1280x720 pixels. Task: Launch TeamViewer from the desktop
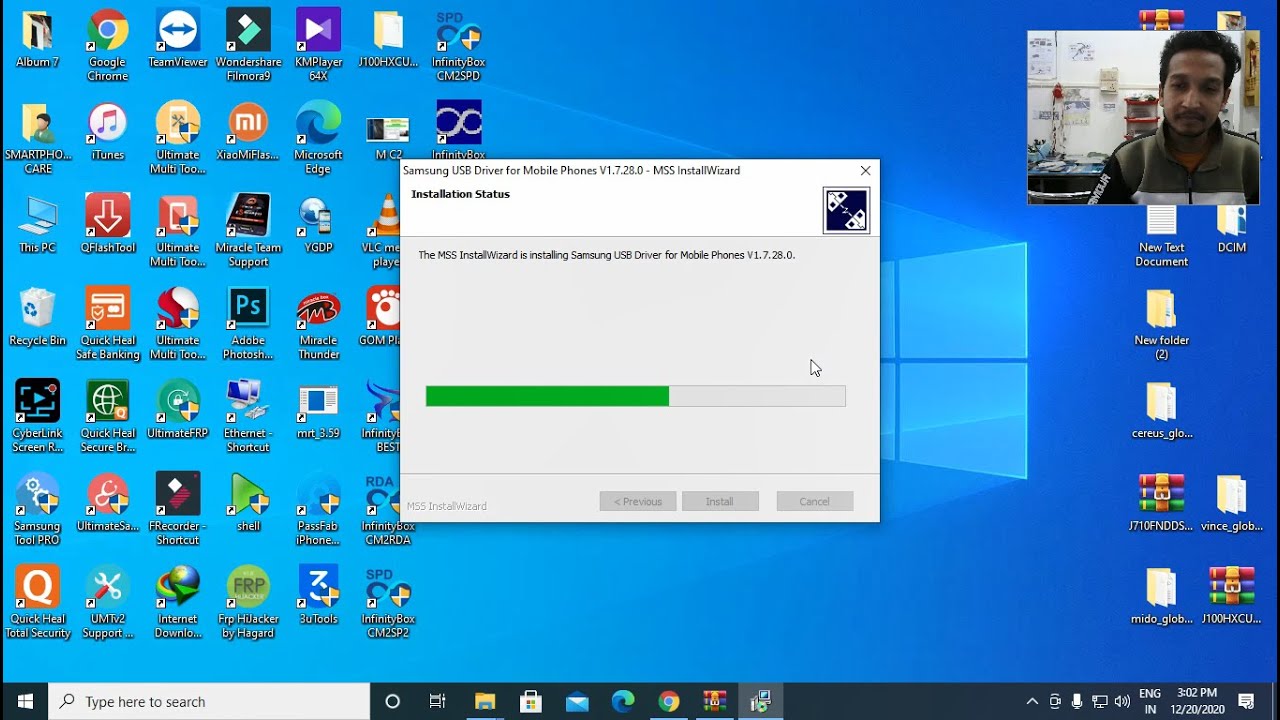pyautogui.click(x=178, y=40)
